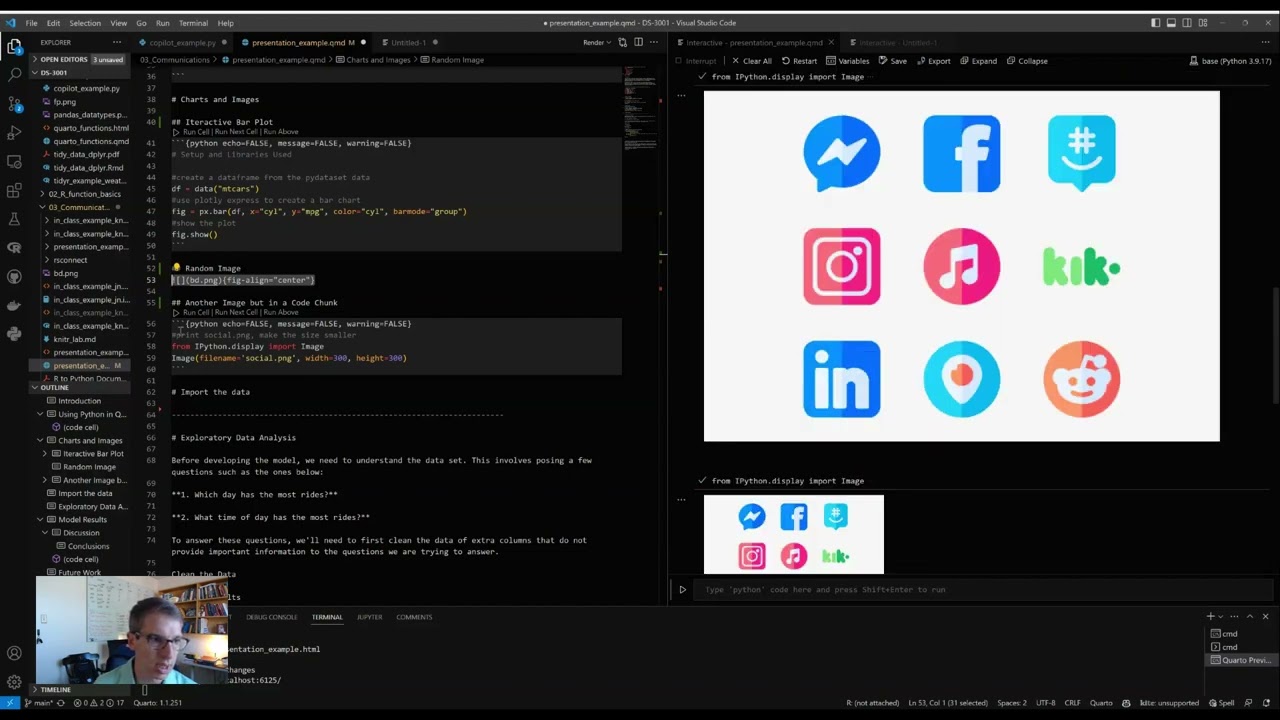The height and width of the screenshot is (720, 1280).
Task: Click the notifications bell in the status bar
Action: click(x=1268, y=703)
